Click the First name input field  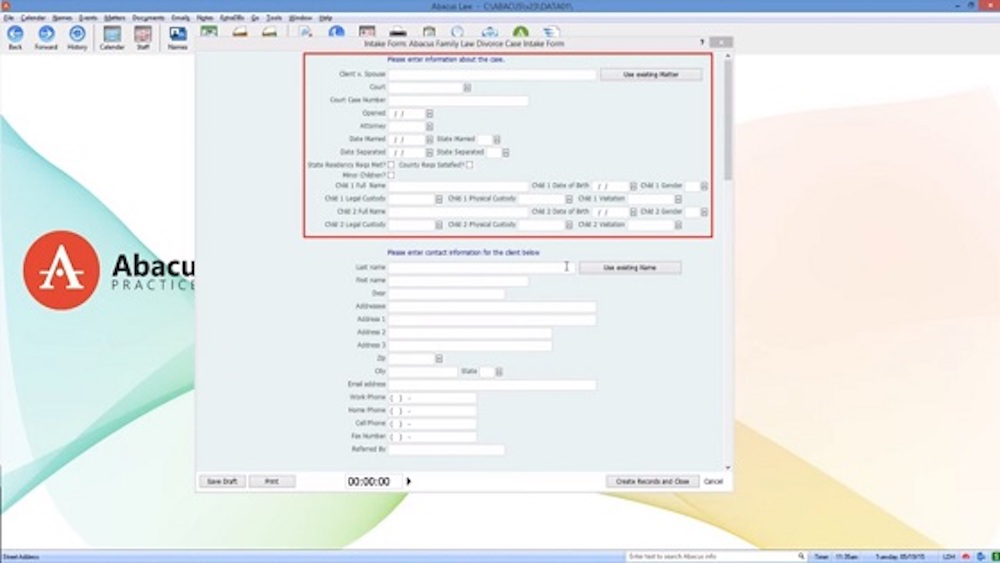[458, 281]
